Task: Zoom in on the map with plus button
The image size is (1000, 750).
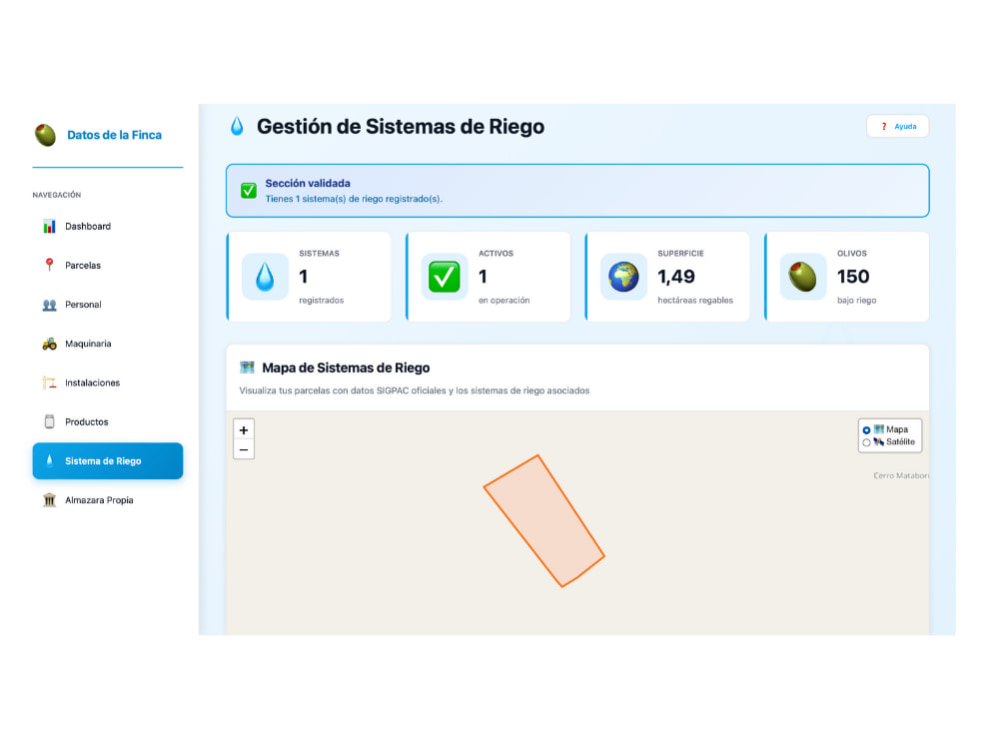Action: (x=244, y=430)
